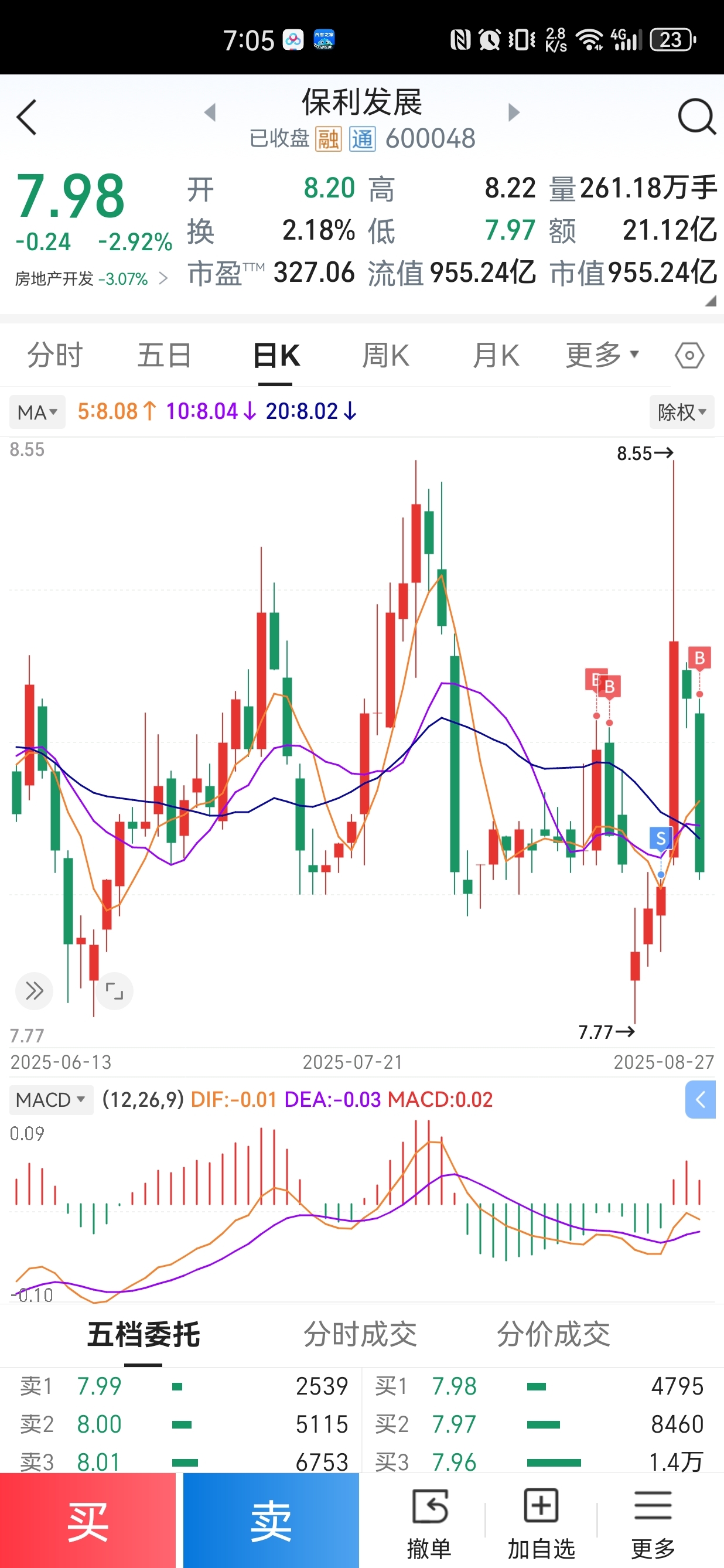Tap the 7.77 low price label
The image size is (724, 1568).
click(607, 1032)
